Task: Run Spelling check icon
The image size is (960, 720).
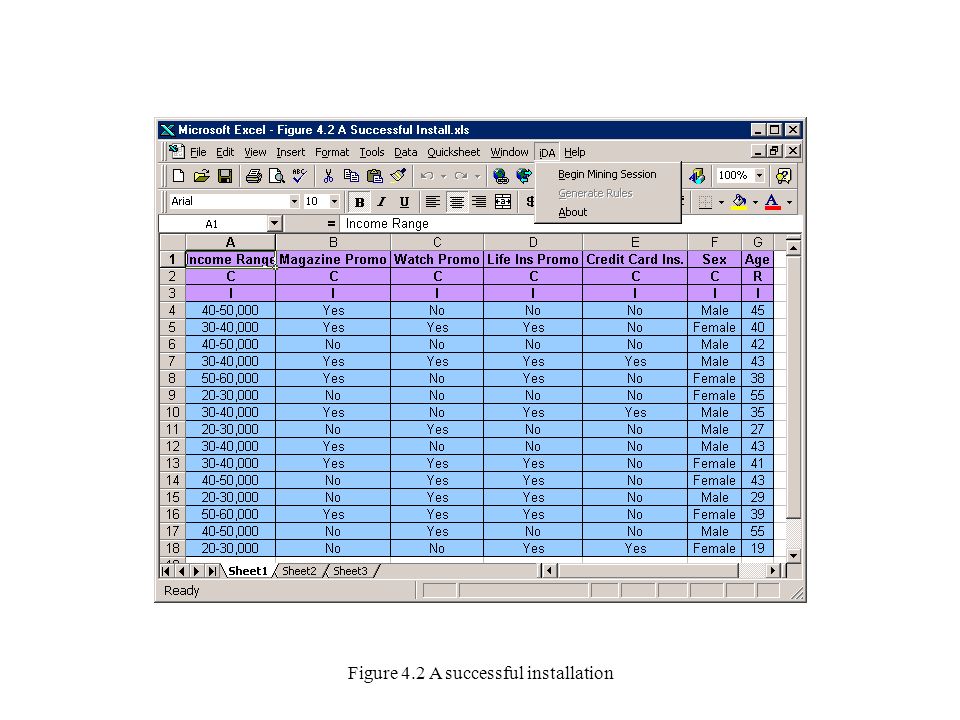Action: [299, 176]
